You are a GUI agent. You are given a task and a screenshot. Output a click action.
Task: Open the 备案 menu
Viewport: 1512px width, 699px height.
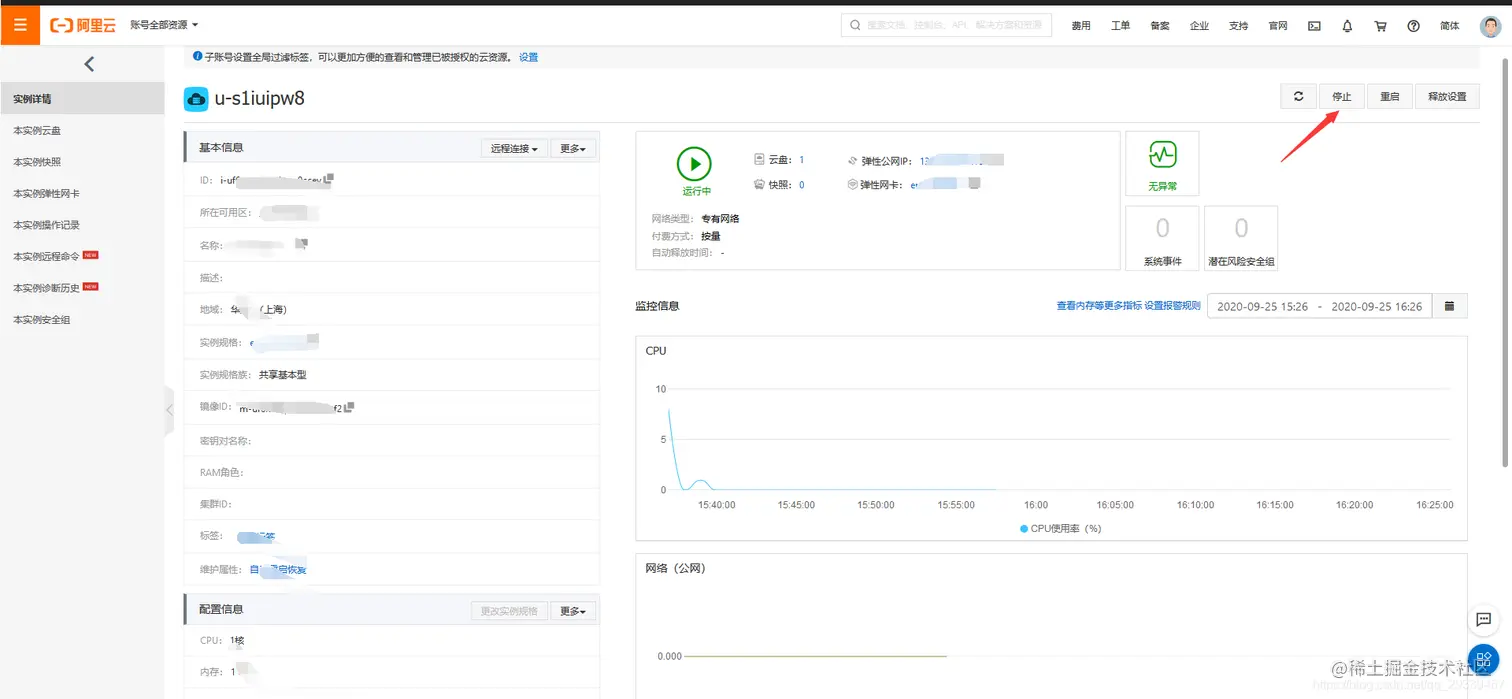click(x=1160, y=26)
